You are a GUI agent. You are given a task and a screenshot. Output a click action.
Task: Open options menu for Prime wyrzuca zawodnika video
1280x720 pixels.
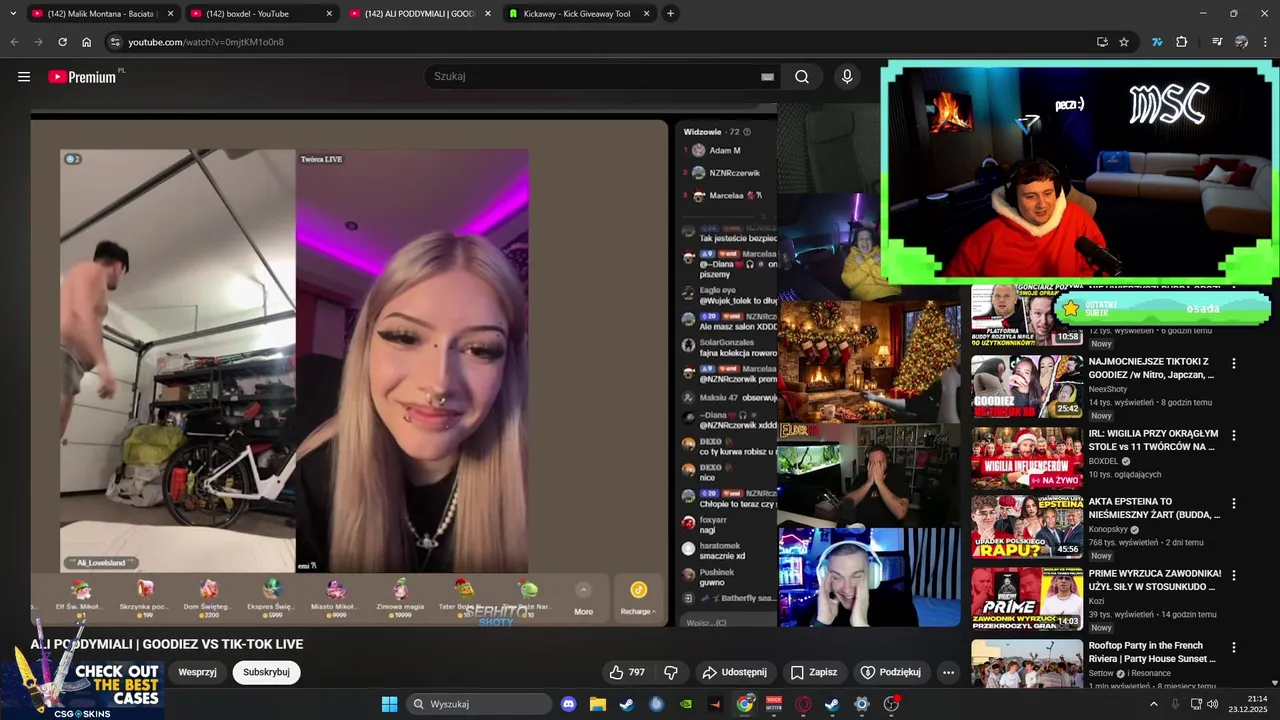click(x=1233, y=576)
